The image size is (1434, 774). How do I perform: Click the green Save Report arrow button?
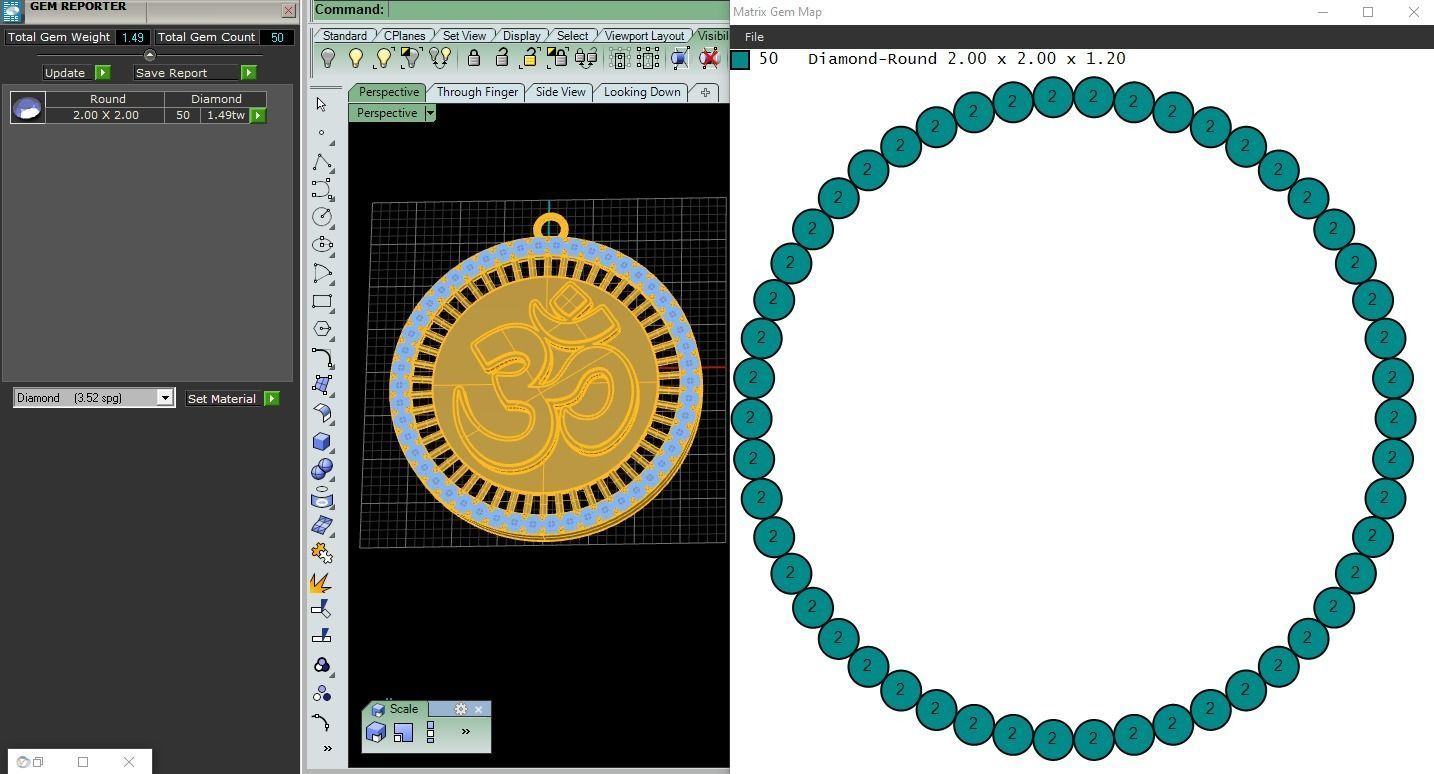pyautogui.click(x=248, y=73)
